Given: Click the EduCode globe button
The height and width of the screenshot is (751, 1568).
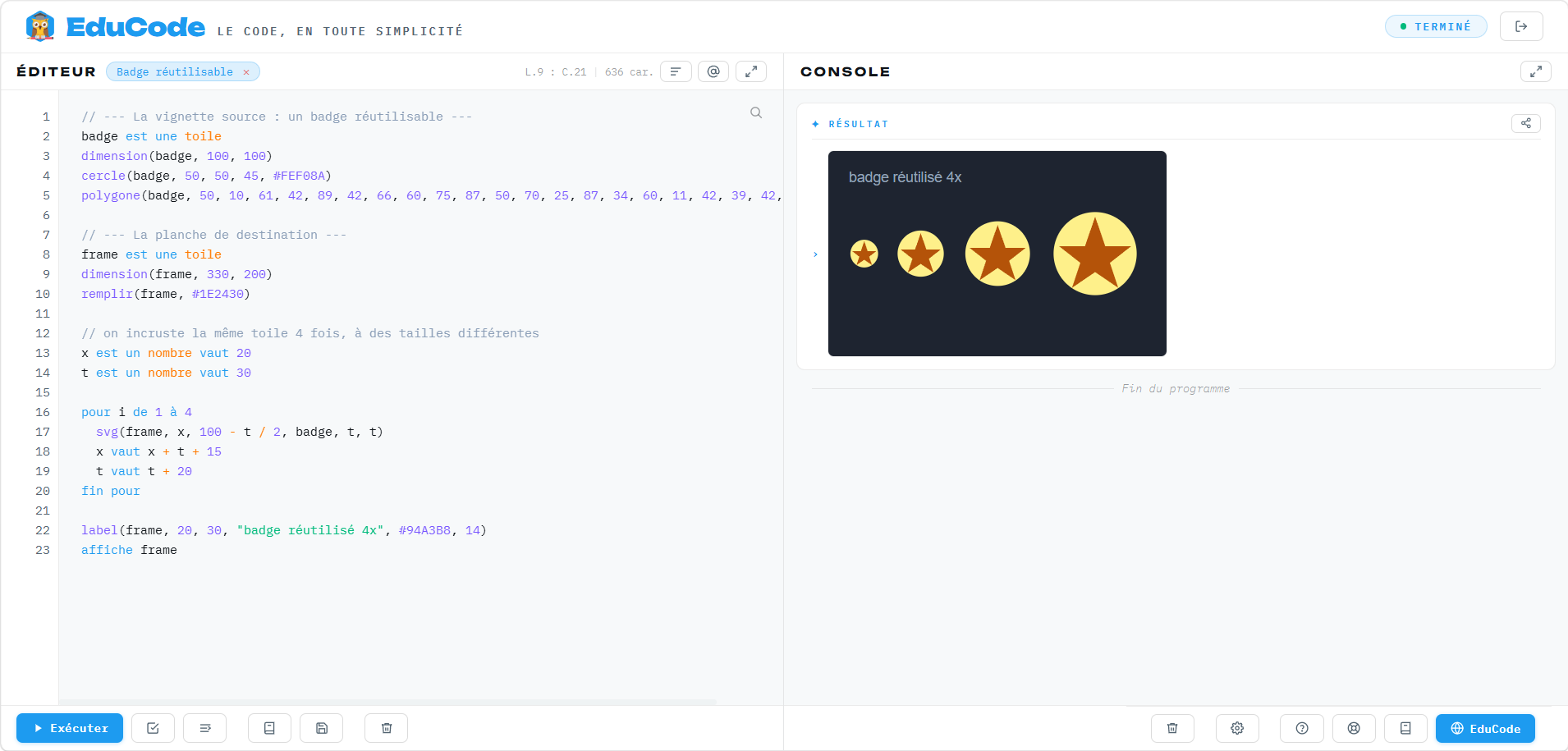Looking at the screenshot, I should click(1485, 728).
